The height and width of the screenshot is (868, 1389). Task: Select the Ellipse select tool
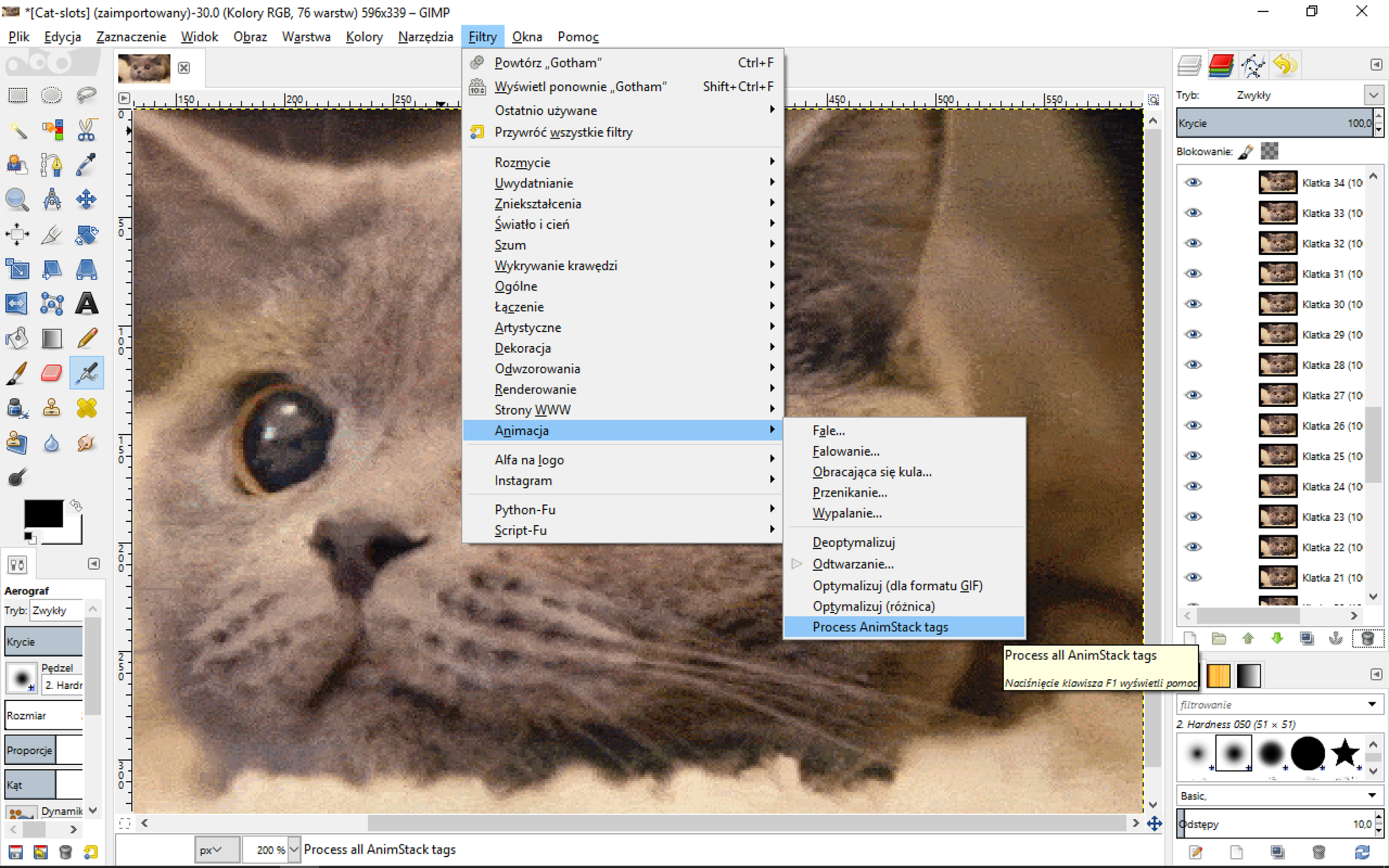coord(51,95)
